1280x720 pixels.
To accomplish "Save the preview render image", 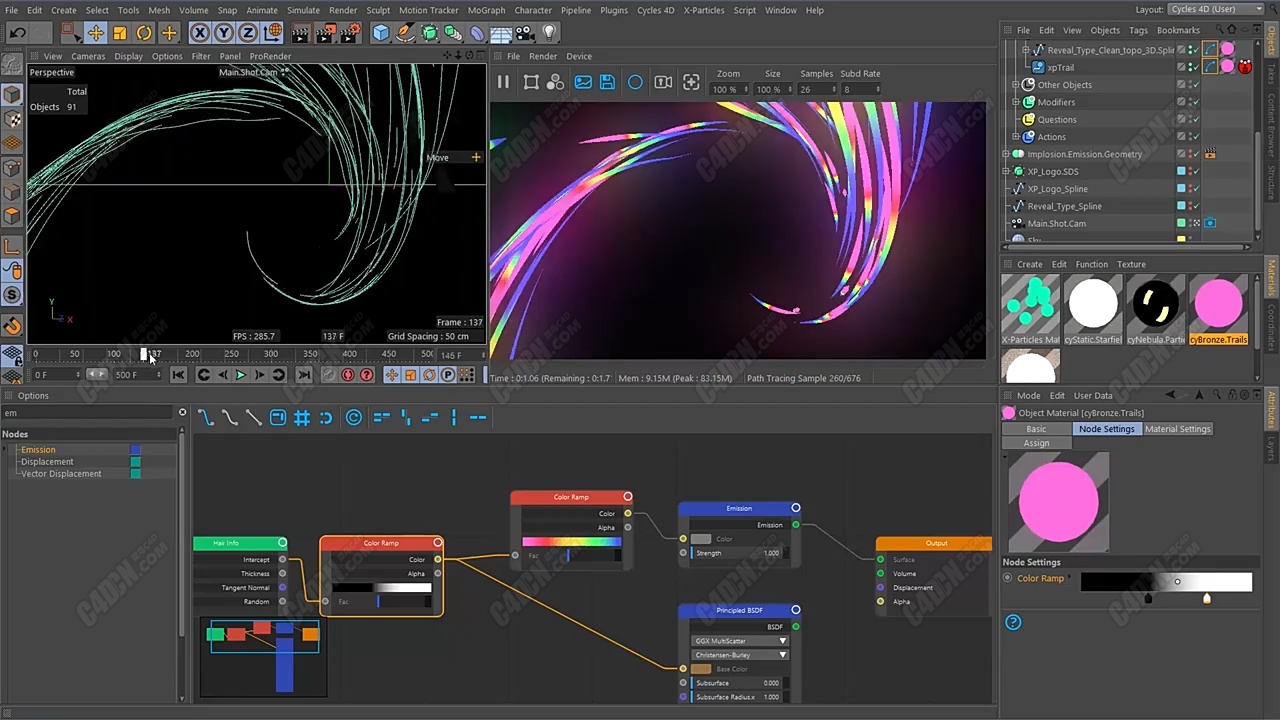I will point(607,82).
